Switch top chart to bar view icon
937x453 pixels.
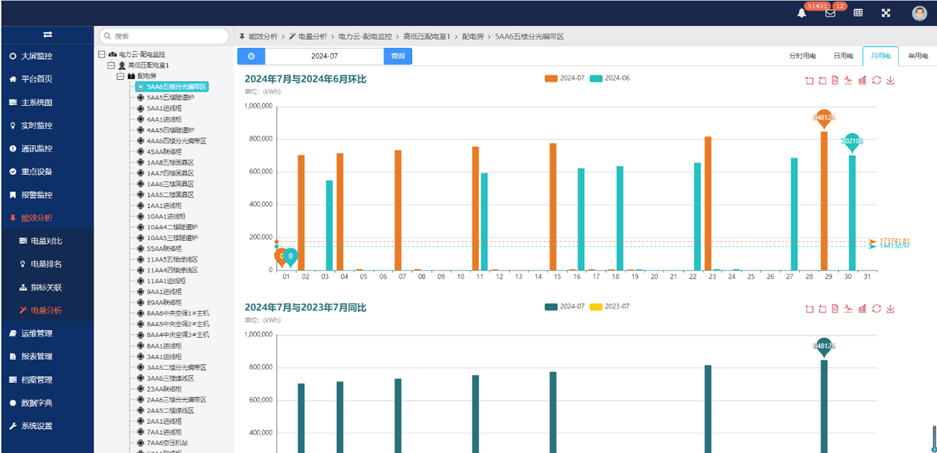[x=862, y=81]
